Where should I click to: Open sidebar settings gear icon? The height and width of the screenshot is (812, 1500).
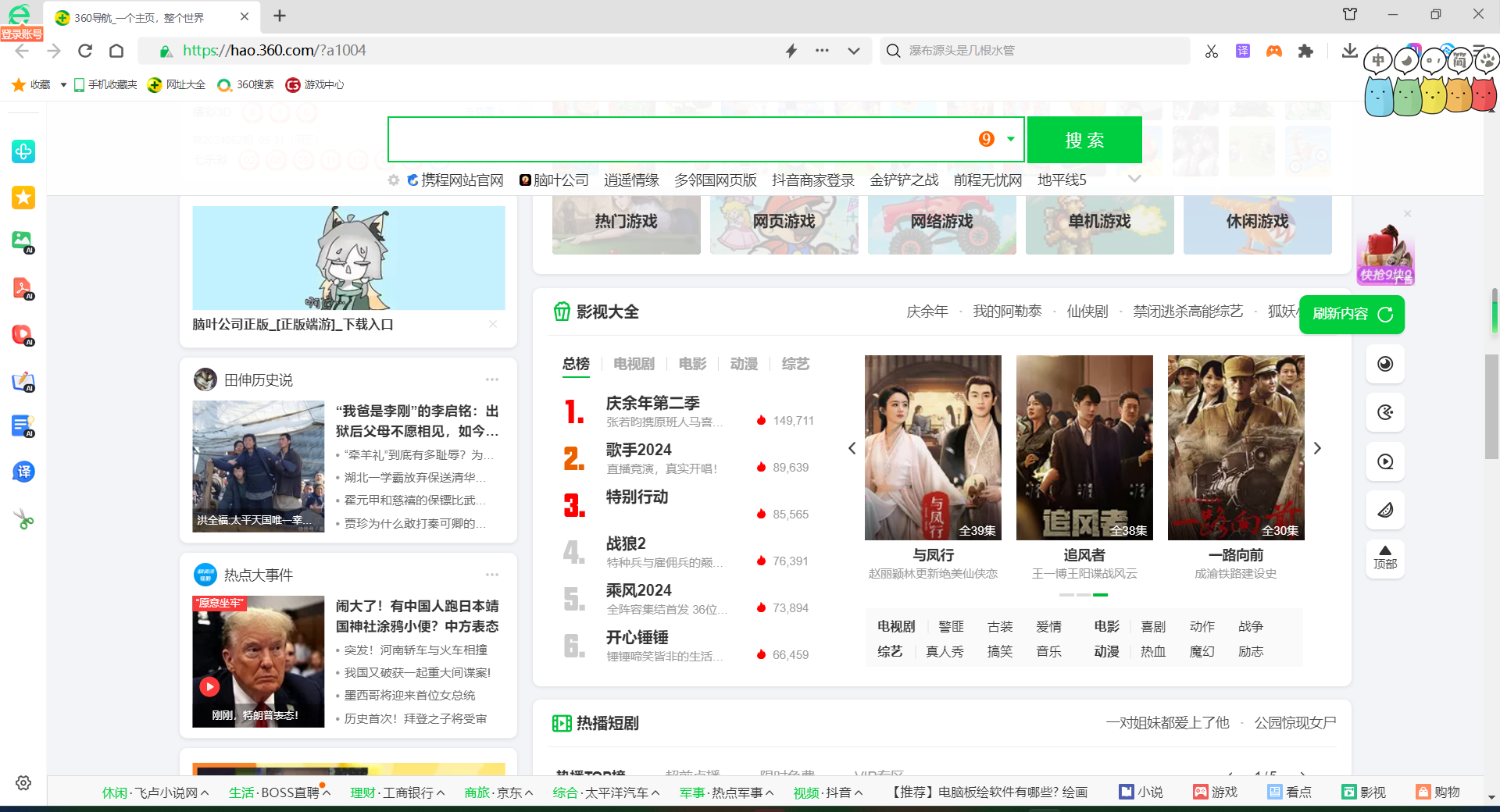[x=23, y=782]
